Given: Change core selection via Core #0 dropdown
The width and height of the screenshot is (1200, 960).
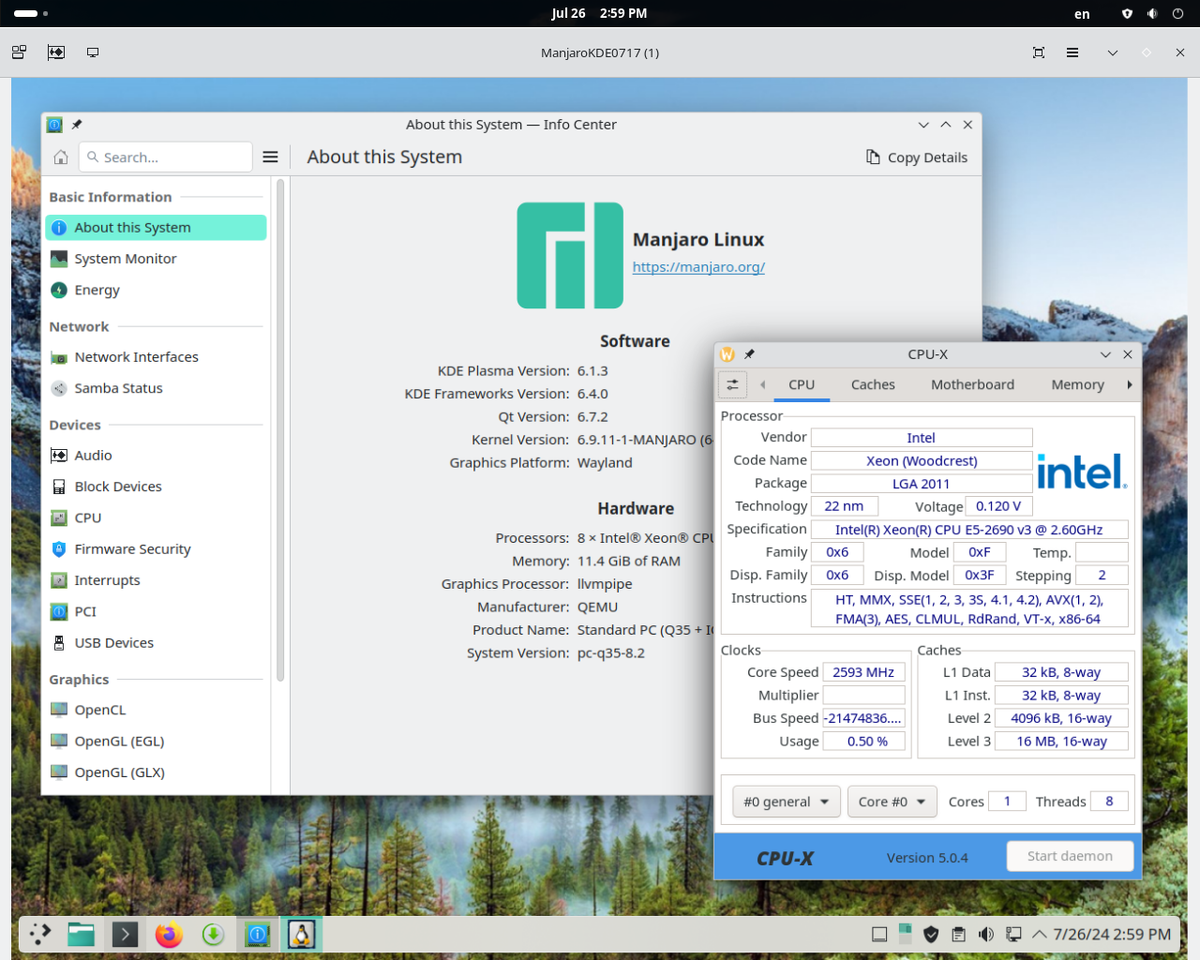Looking at the screenshot, I should [891, 801].
